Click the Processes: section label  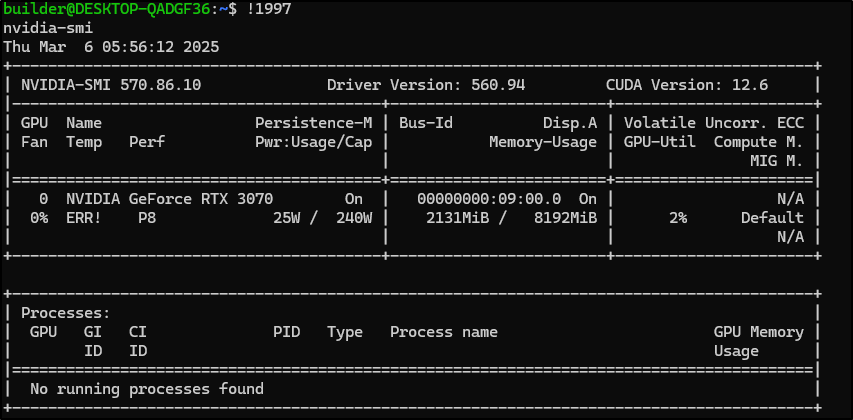tap(66, 313)
